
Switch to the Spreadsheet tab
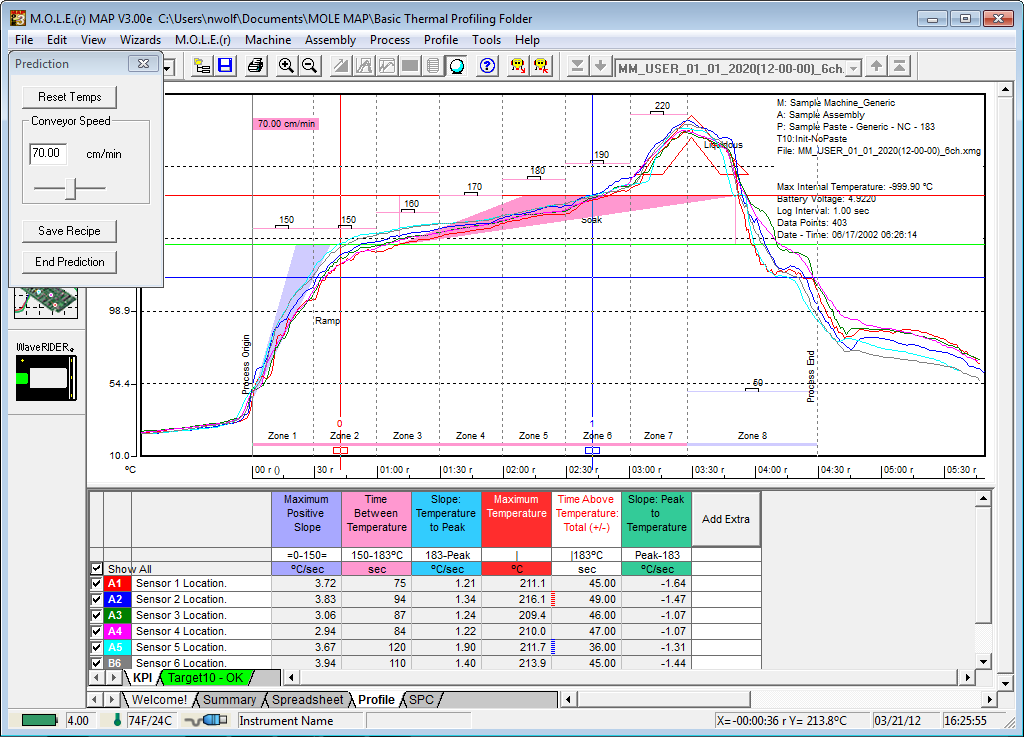coord(307,700)
